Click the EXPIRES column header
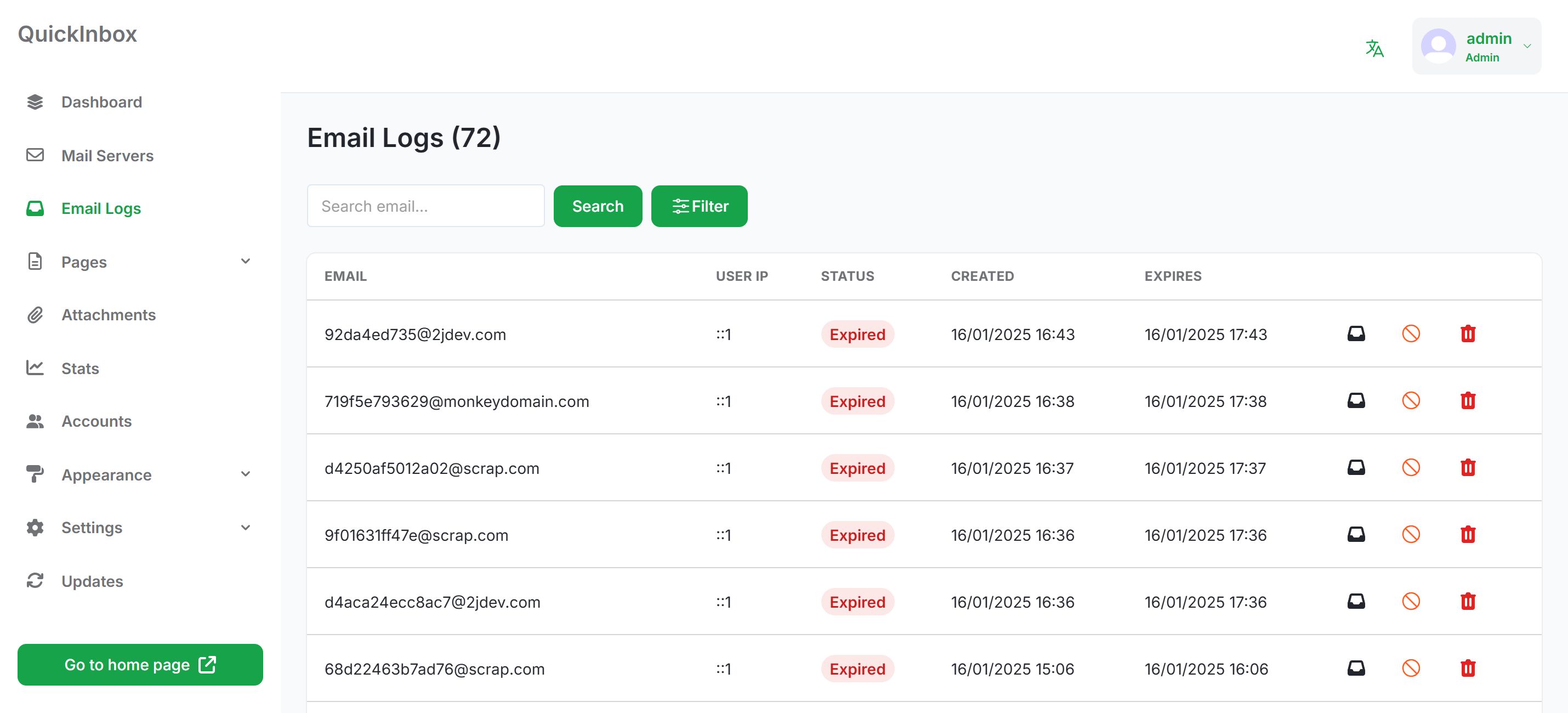Screen dimensions: 1568x713 (1172, 276)
